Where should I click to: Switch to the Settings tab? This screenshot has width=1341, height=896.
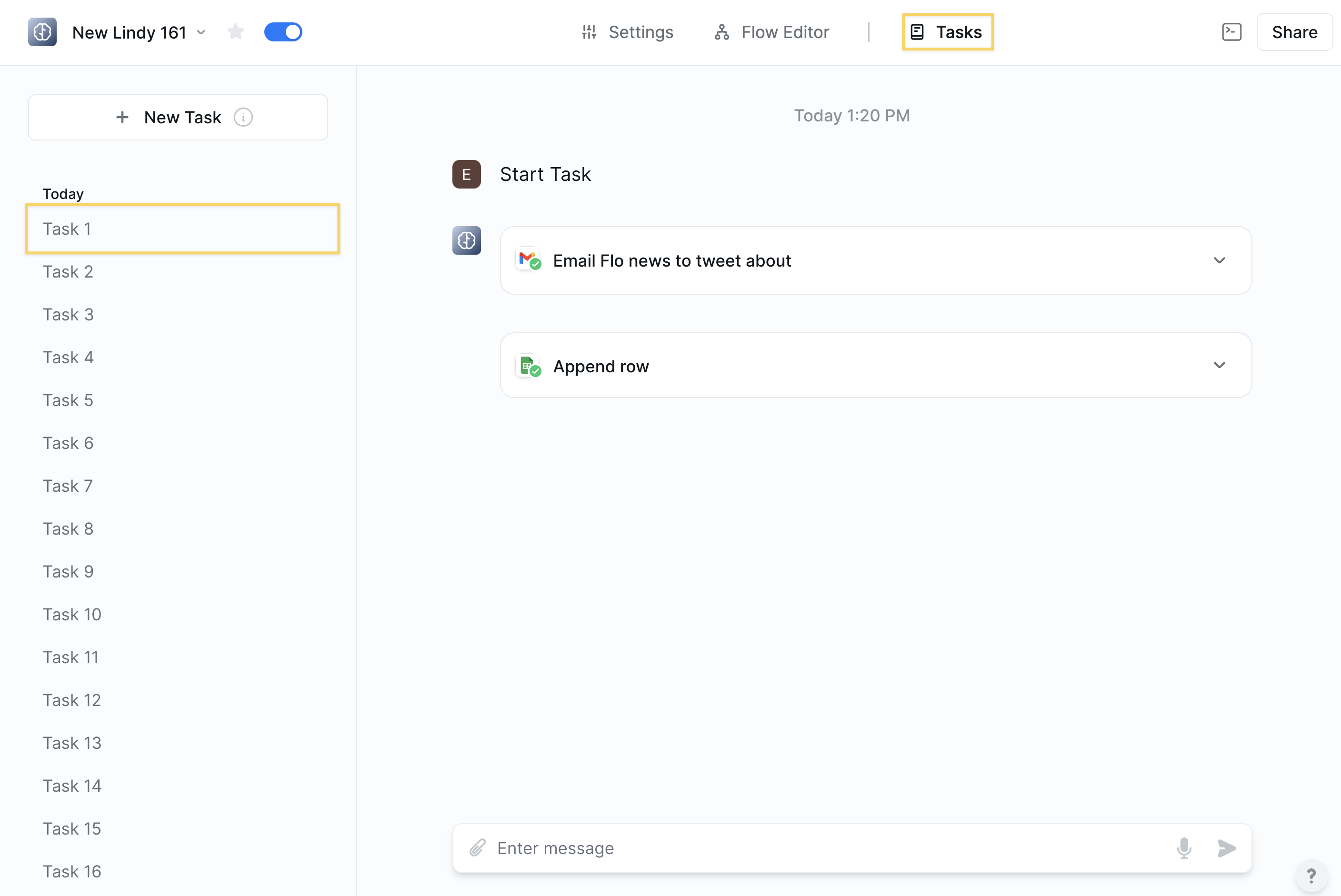627,32
